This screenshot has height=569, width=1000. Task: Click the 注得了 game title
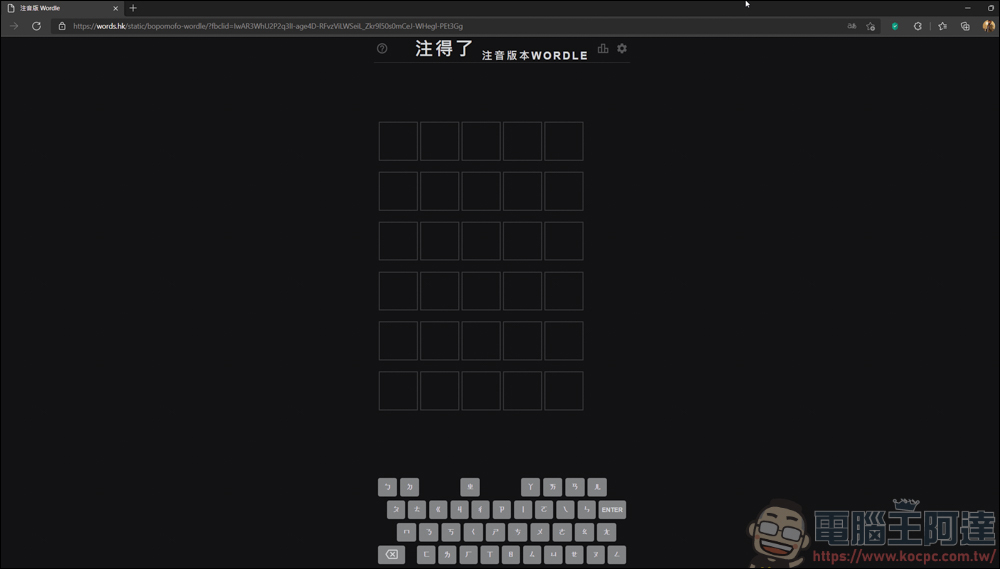click(445, 48)
